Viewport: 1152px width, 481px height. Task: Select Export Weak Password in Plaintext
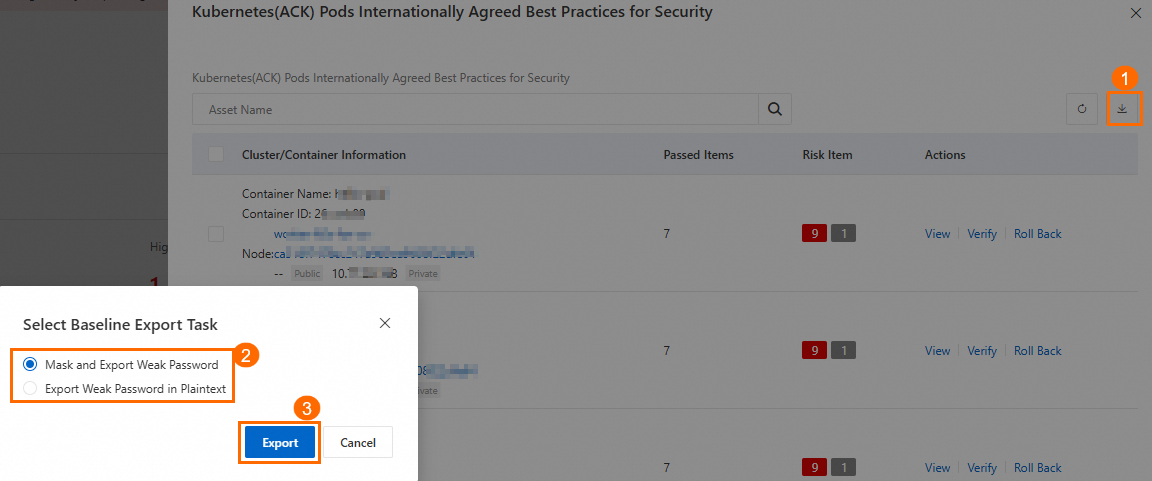pyautogui.click(x=31, y=388)
